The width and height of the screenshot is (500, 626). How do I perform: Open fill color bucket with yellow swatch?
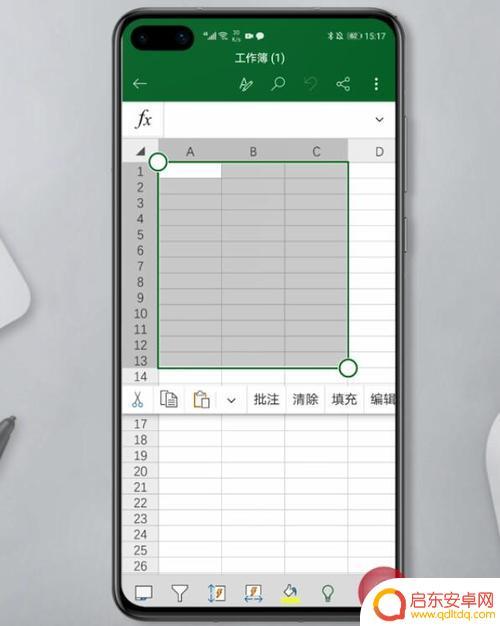(x=290, y=593)
